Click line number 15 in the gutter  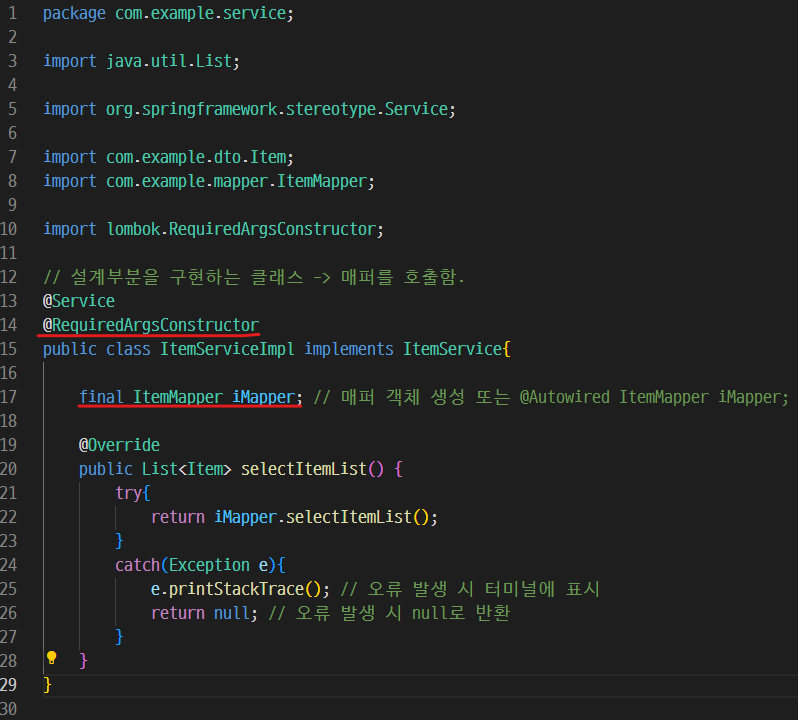click(9, 349)
